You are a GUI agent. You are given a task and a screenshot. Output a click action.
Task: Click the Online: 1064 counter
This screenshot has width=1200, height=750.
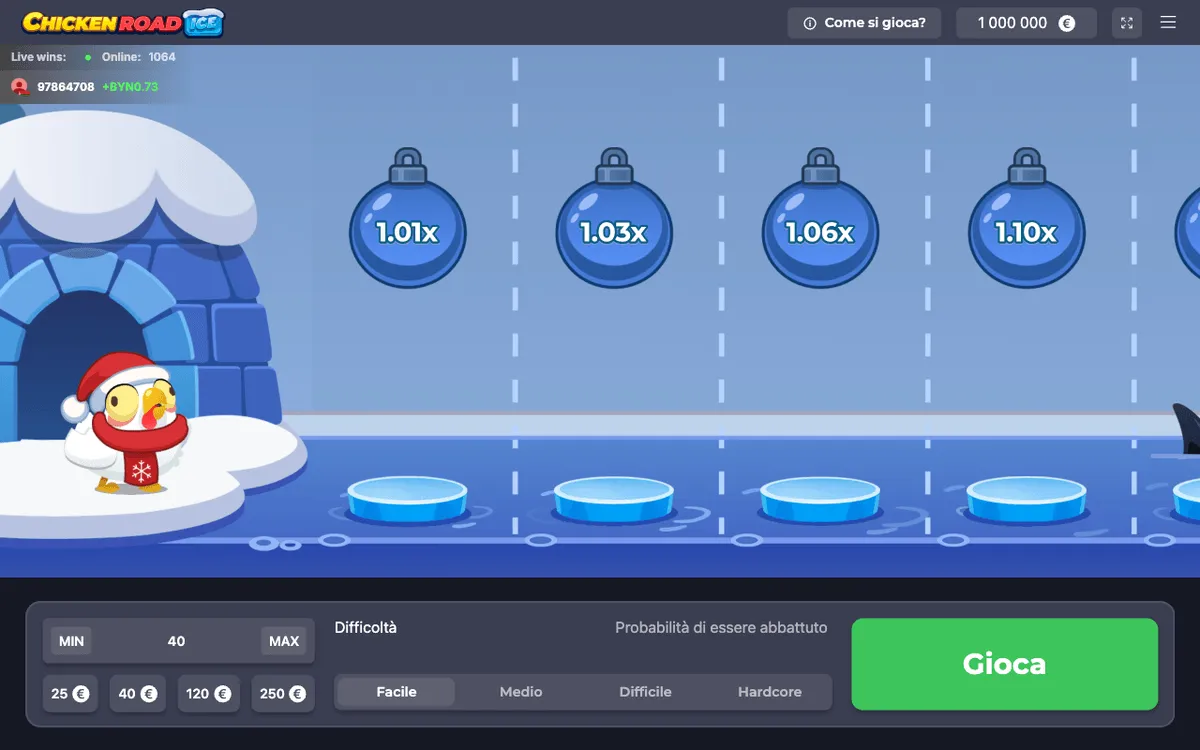(138, 57)
